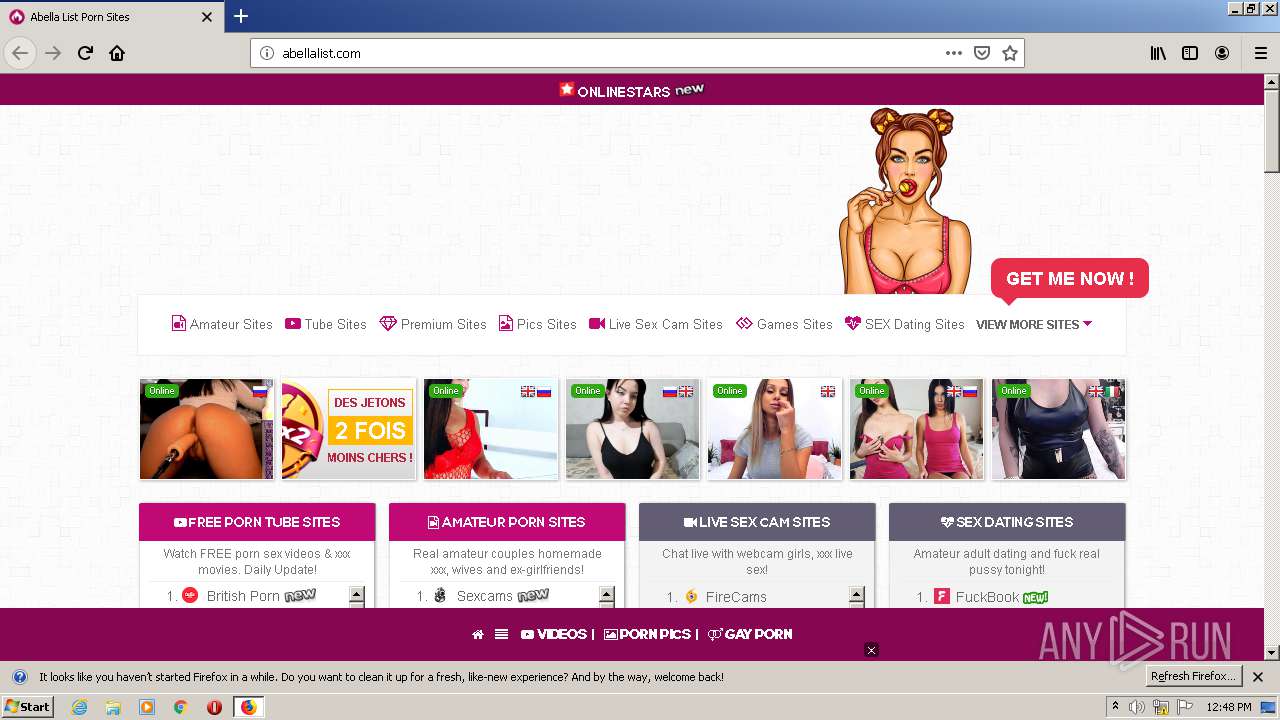
Task: Show site information icon in address bar
Action: coord(267,53)
